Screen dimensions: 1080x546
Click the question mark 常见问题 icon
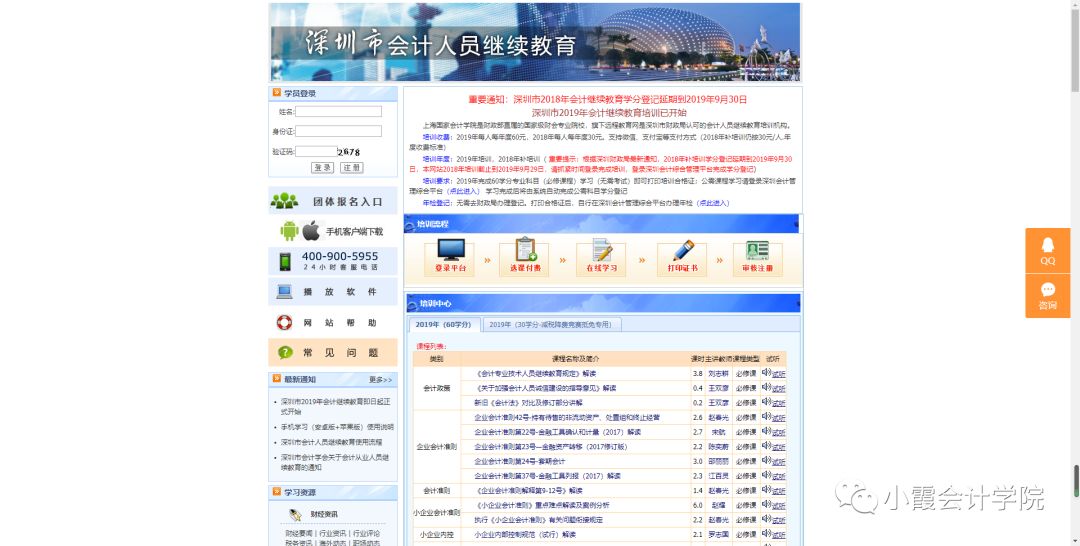coord(285,353)
